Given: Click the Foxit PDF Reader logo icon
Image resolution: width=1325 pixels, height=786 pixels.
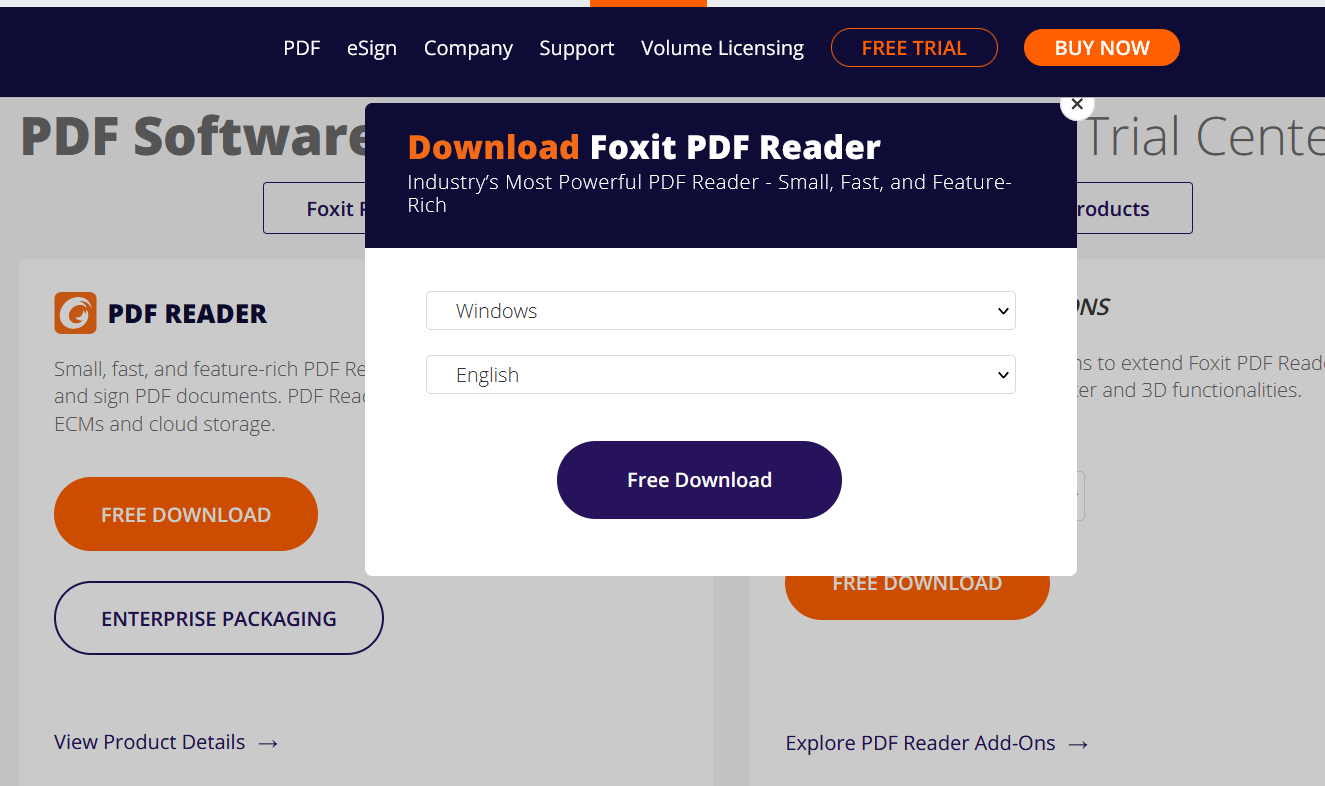Looking at the screenshot, I should point(75,313).
